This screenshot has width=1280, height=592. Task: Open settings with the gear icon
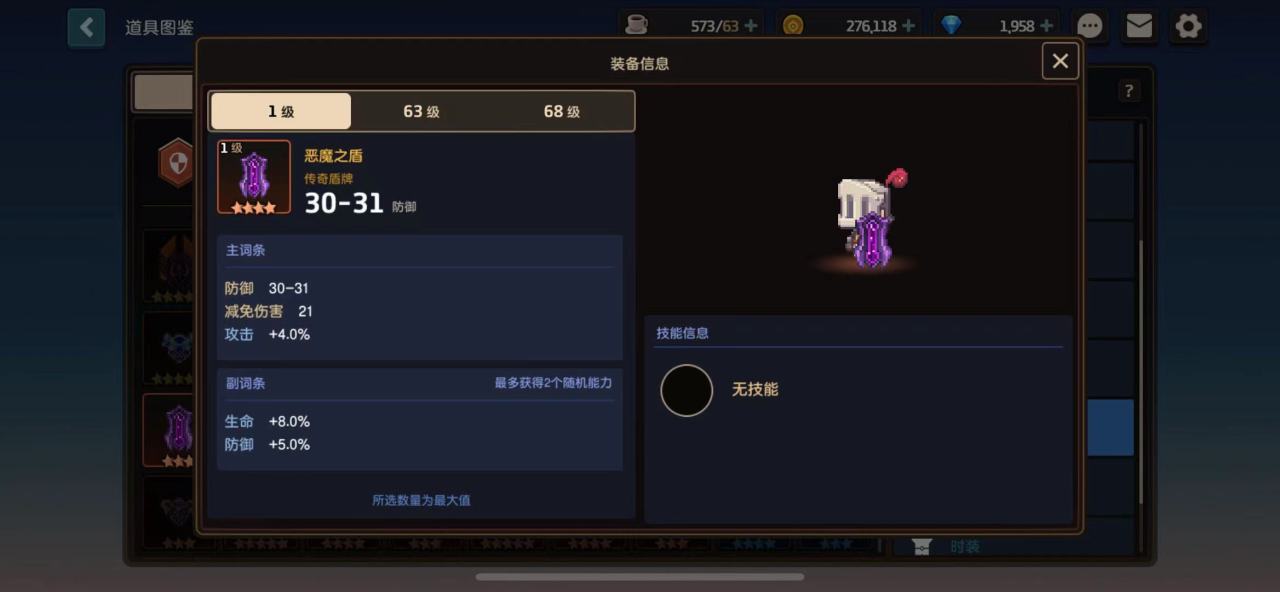(1188, 26)
